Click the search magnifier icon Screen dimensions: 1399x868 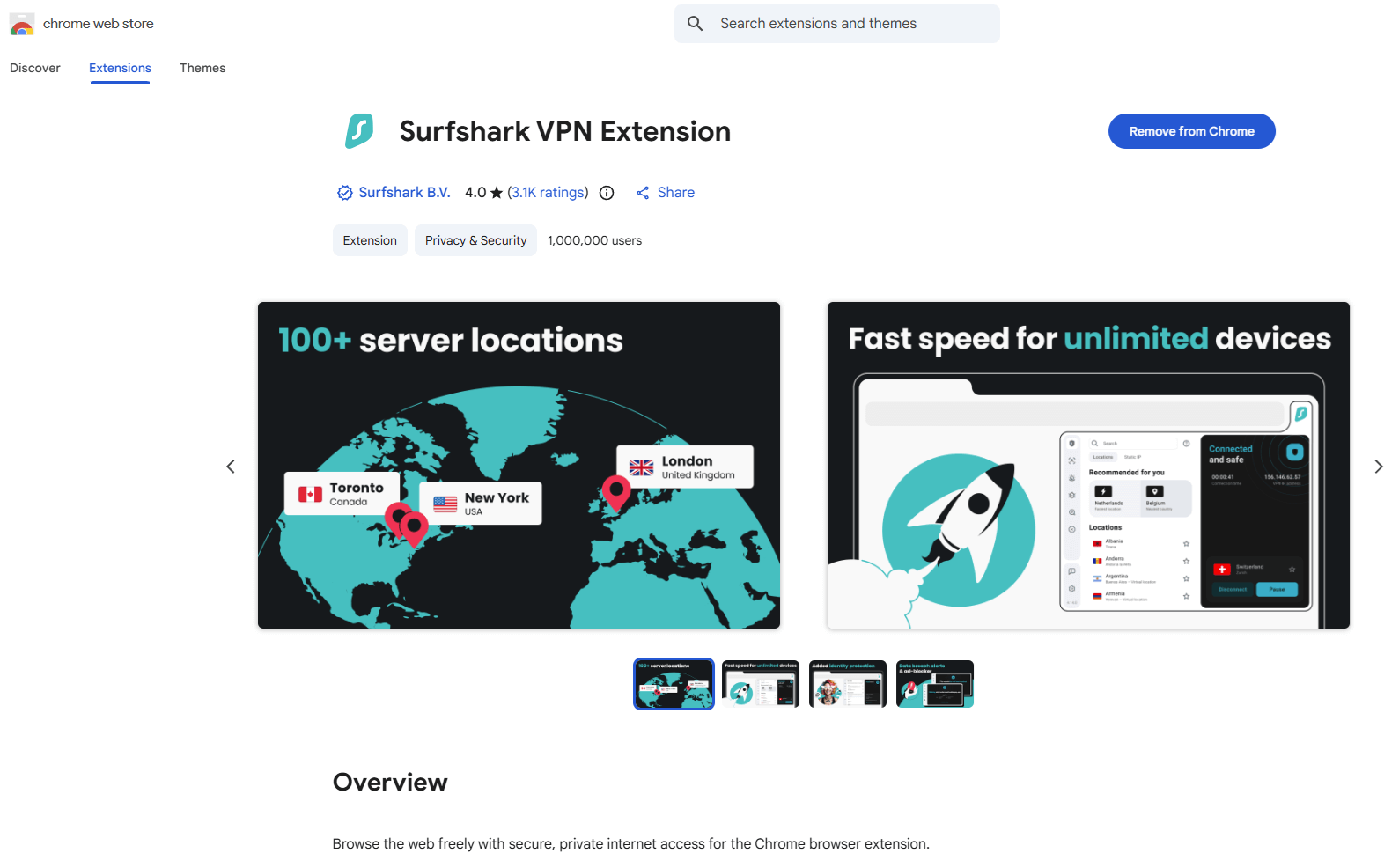[x=695, y=24]
